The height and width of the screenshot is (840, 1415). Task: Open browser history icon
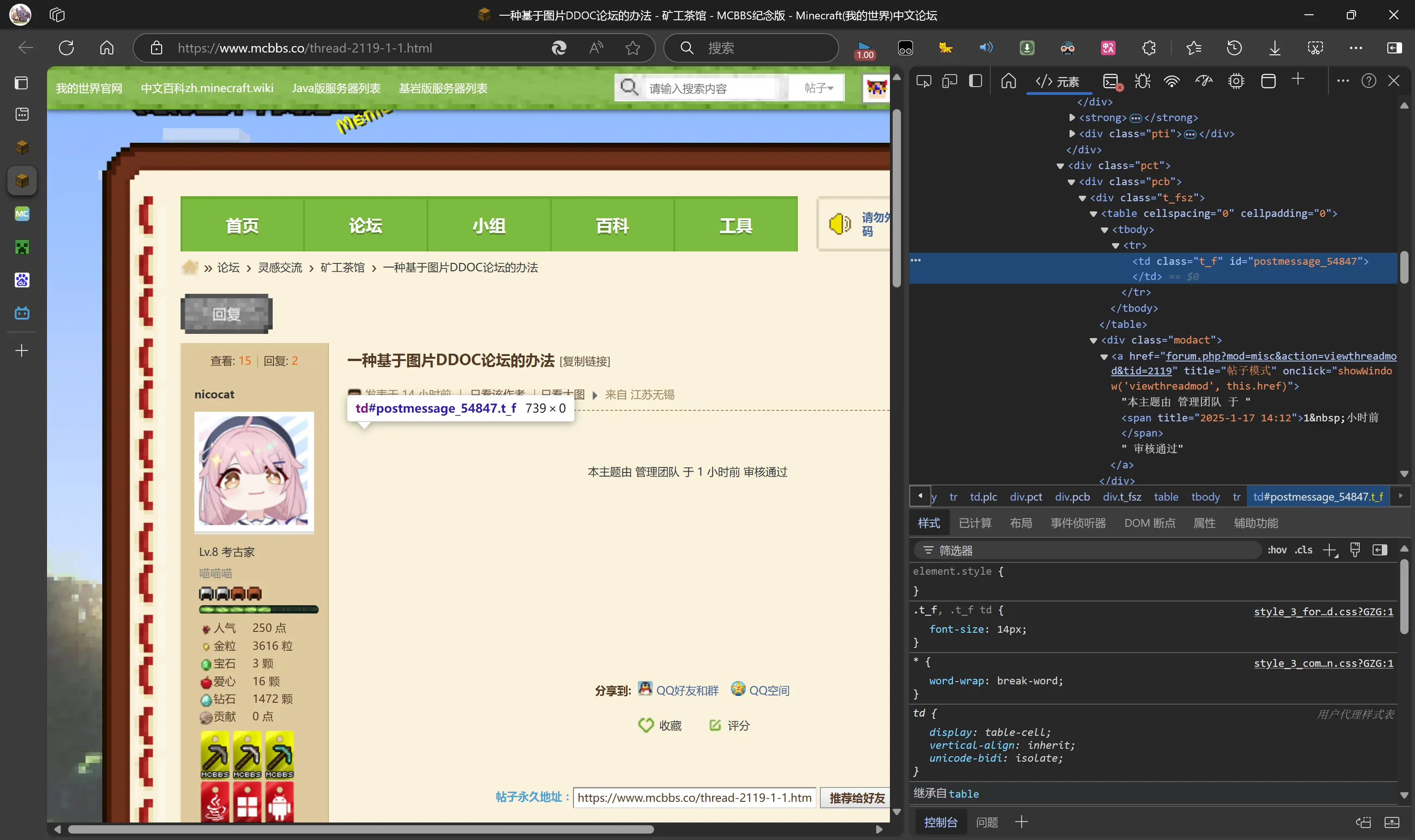[x=1234, y=48]
